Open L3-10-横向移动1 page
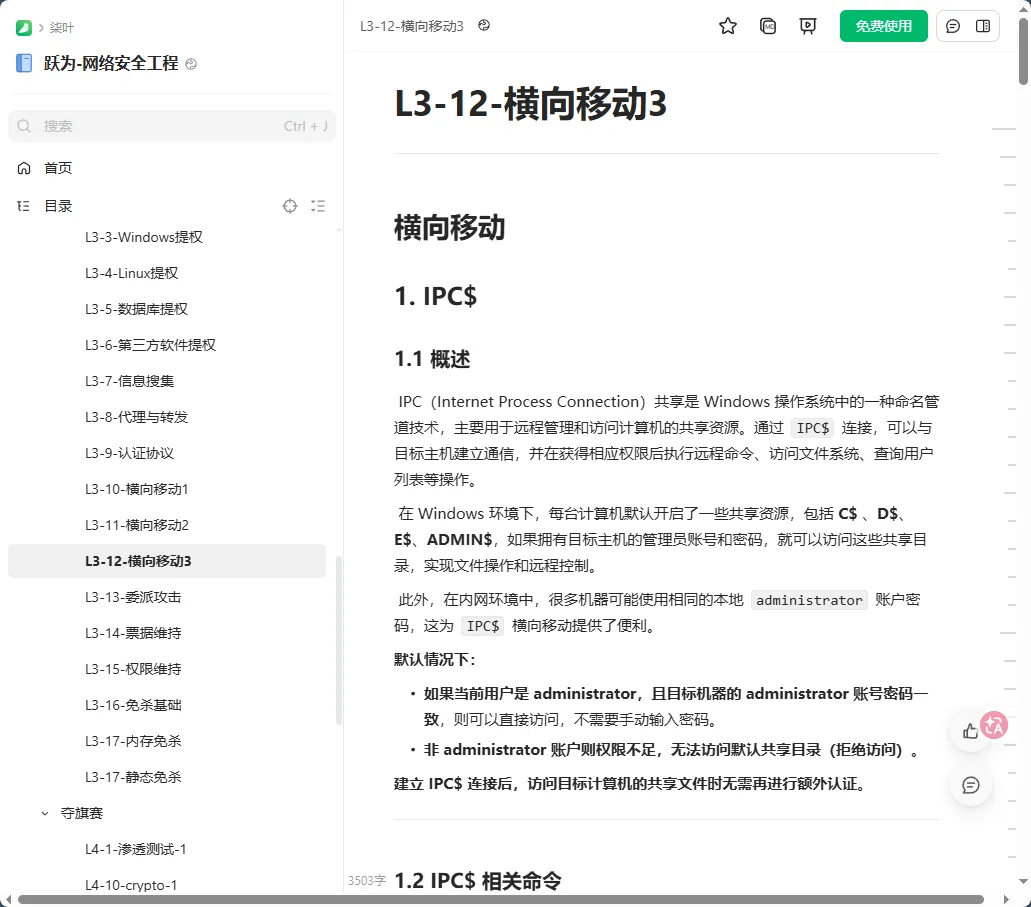 tap(137, 489)
